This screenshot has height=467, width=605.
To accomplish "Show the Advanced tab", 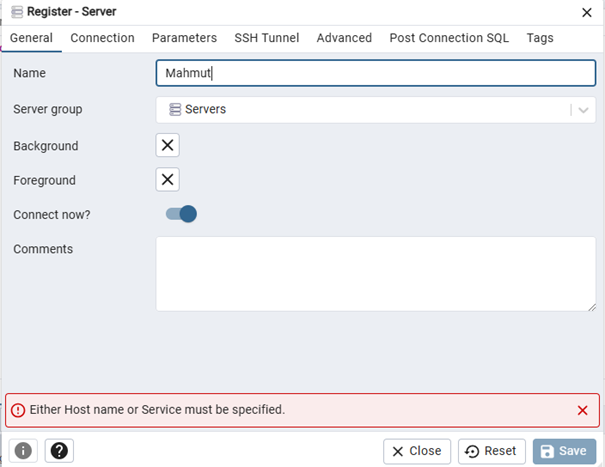I will [x=344, y=38].
